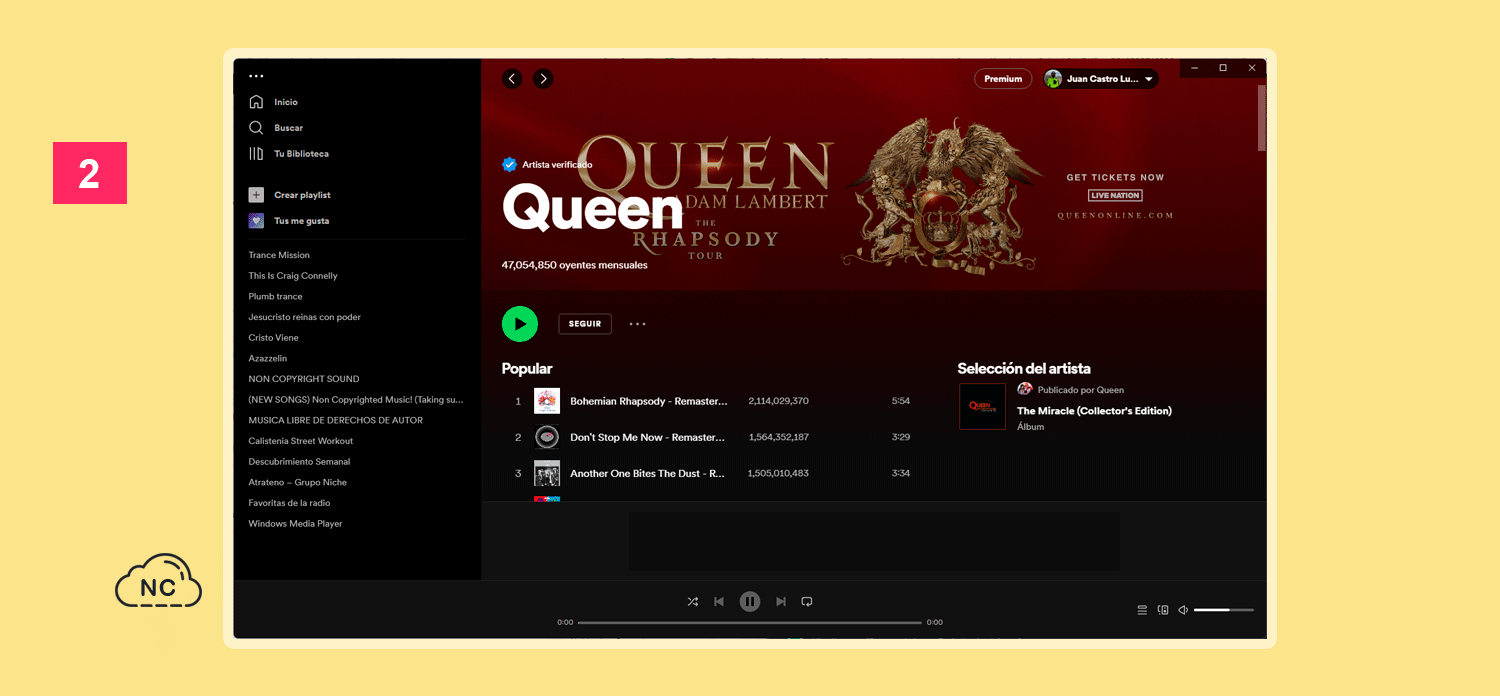Open the Azazzelin playlist
The height and width of the screenshot is (696, 1500).
point(268,358)
